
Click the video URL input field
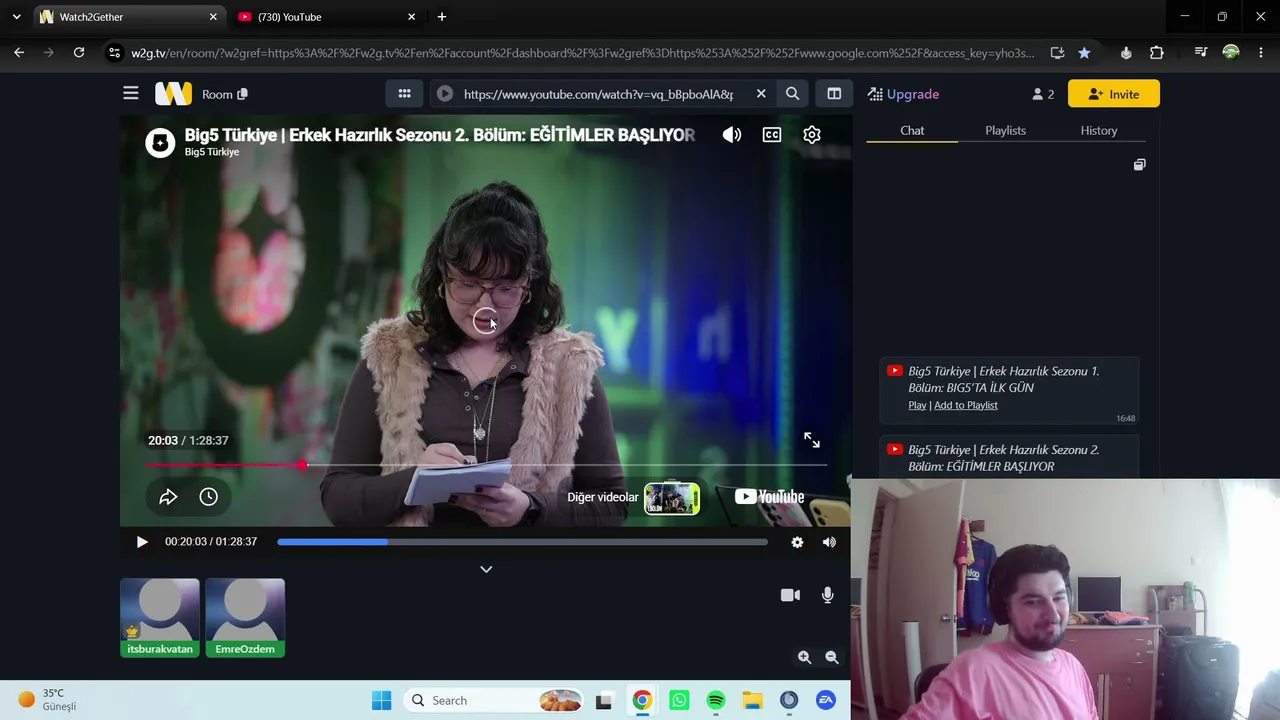point(598,94)
